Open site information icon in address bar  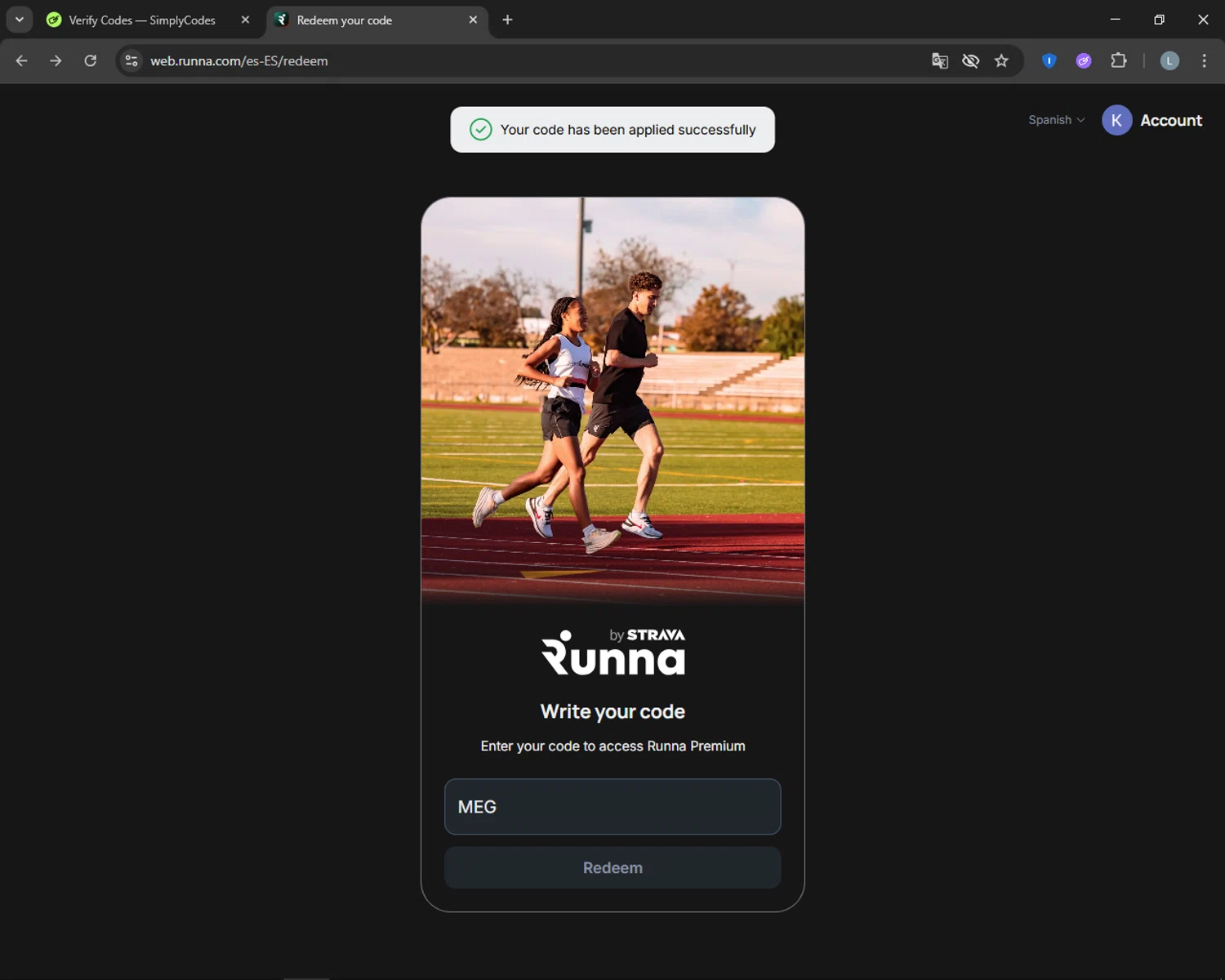pyautogui.click(x=131, y=60)
